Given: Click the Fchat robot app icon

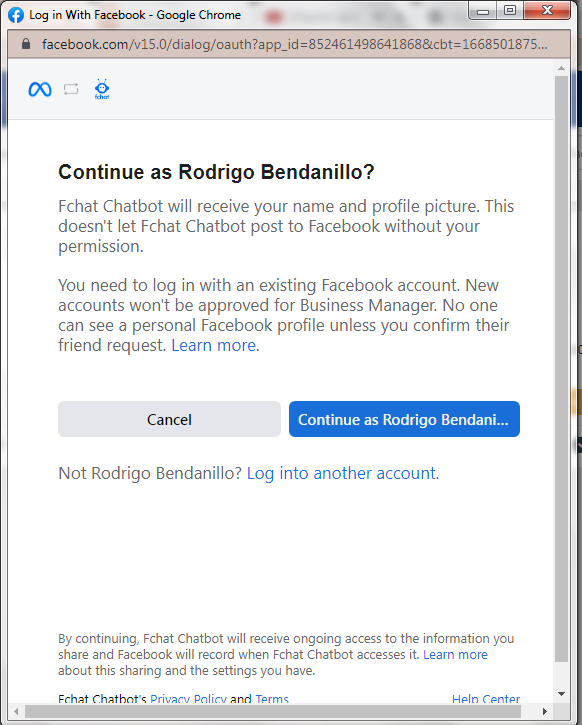Looking at the screenshot, I should 102,89.
